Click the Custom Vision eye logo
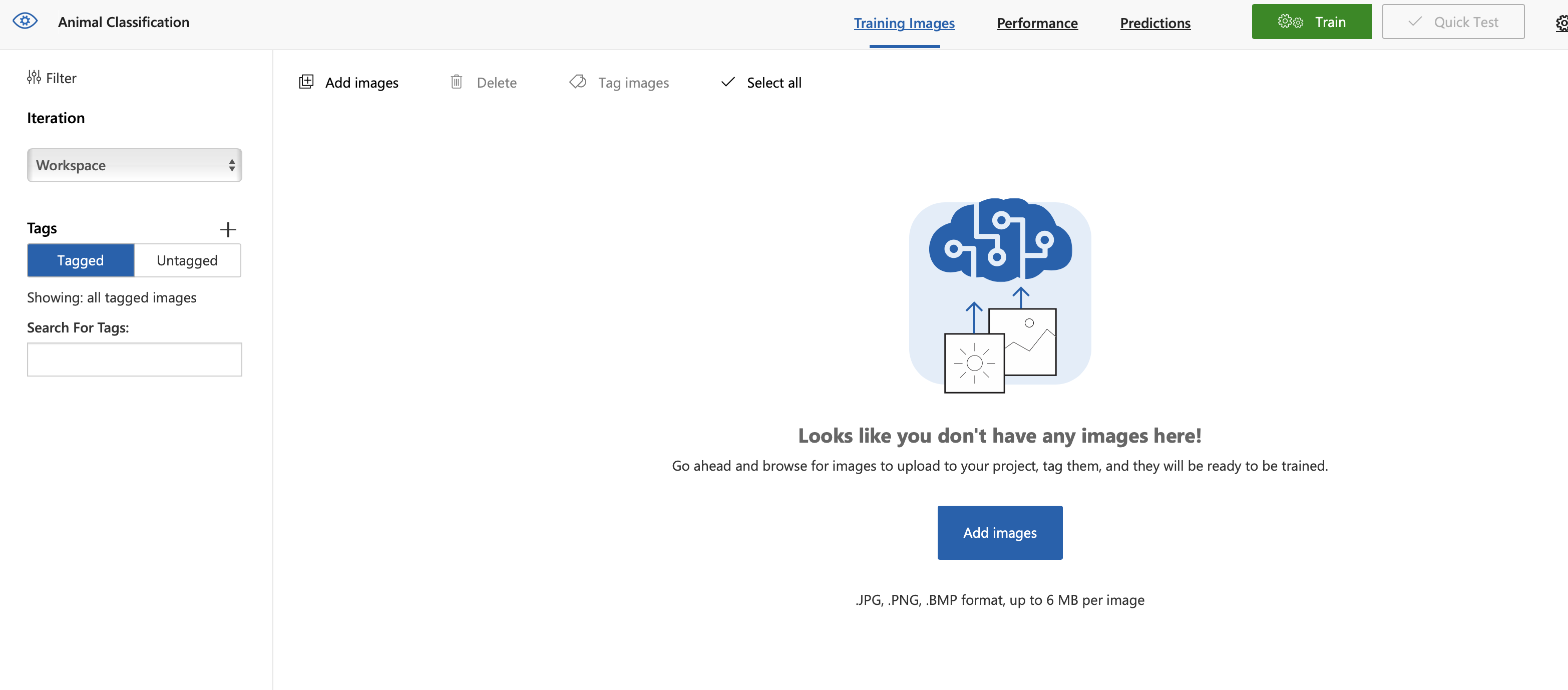The width and height of the screenshot is (1568, 690). (25, 22)
